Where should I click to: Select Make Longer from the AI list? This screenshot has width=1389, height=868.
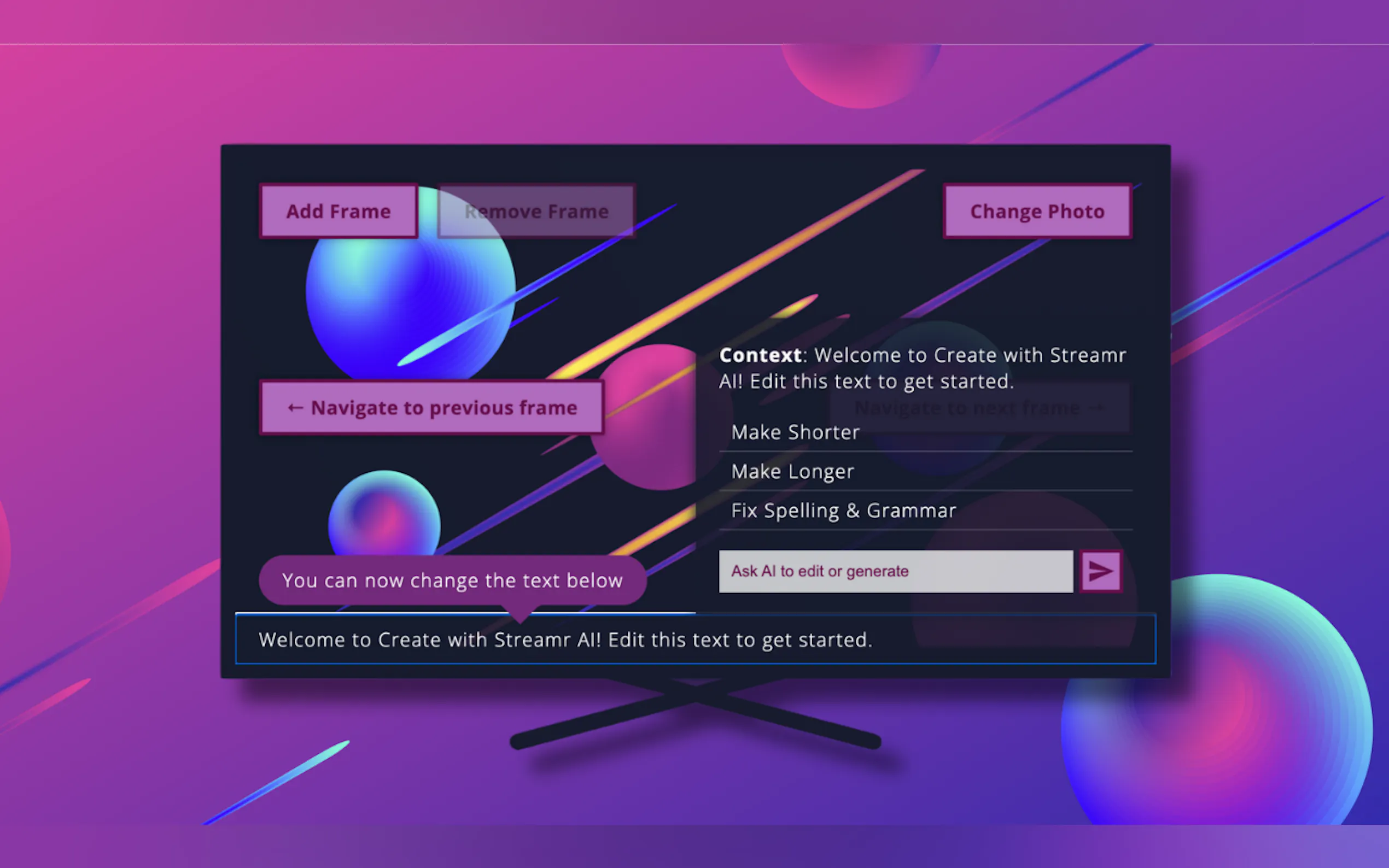792,471
